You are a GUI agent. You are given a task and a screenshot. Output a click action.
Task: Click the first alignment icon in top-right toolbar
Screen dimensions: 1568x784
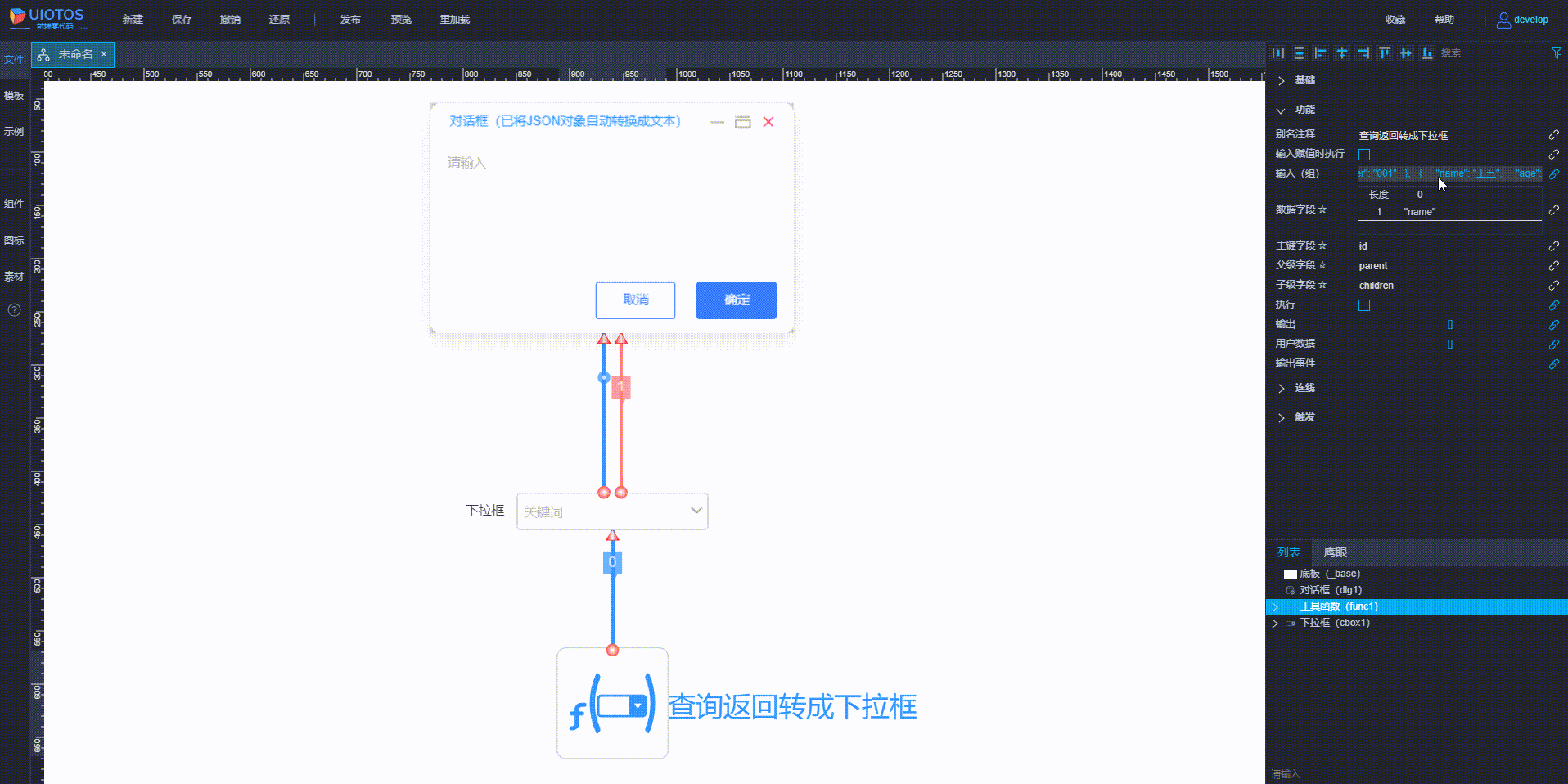(x=1278, y=52)
